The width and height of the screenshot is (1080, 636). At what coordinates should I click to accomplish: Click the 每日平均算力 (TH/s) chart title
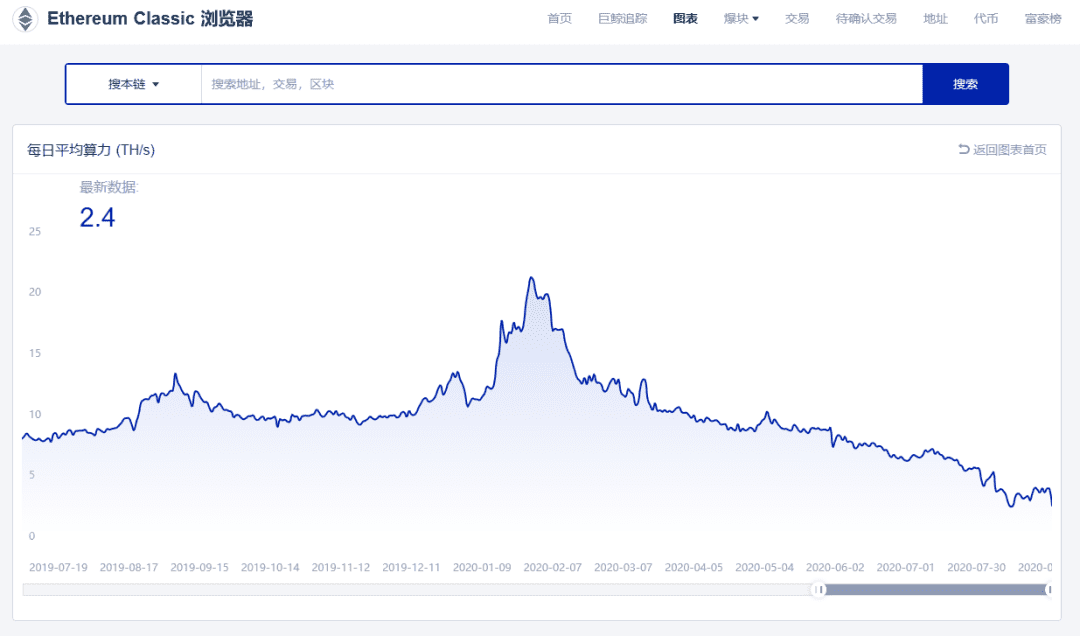(x=91, y=150)
